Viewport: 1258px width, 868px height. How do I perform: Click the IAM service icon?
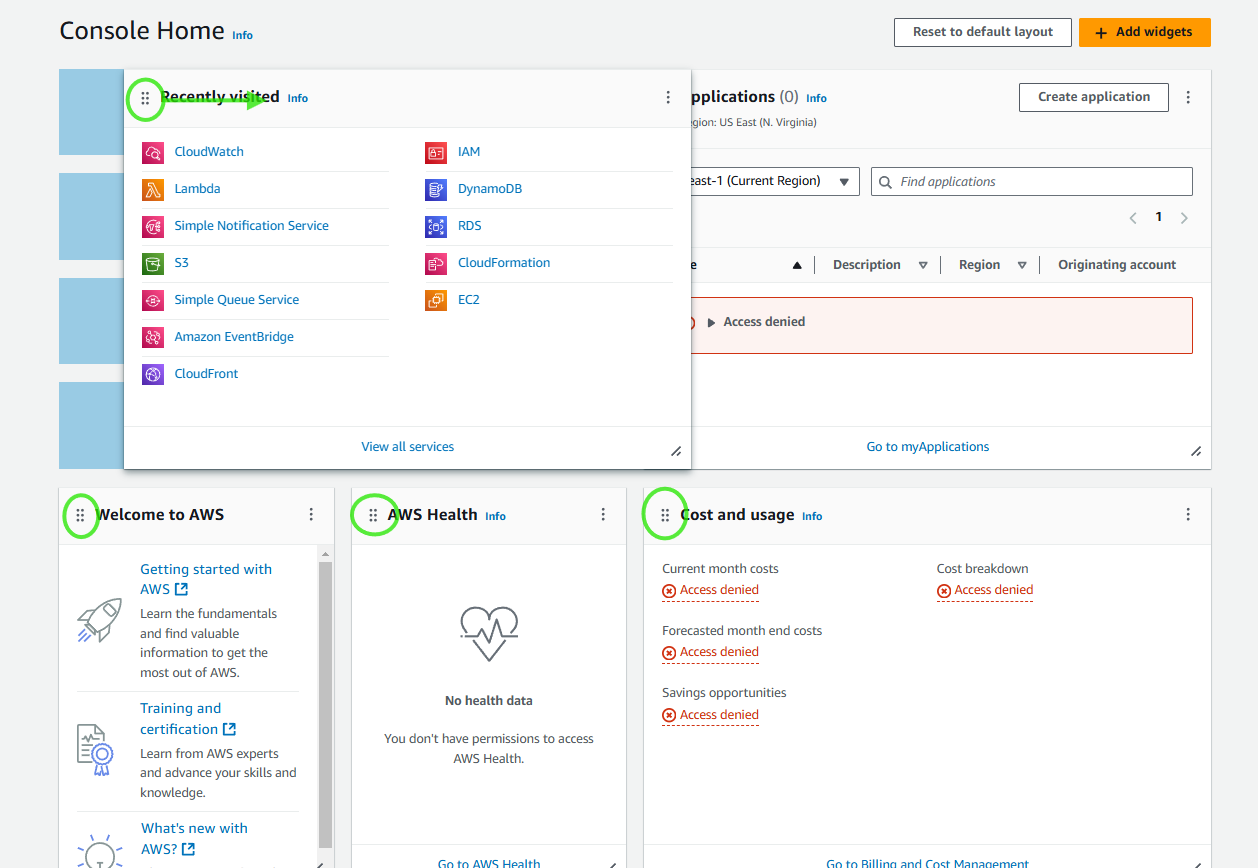click(x=435, y=151)
